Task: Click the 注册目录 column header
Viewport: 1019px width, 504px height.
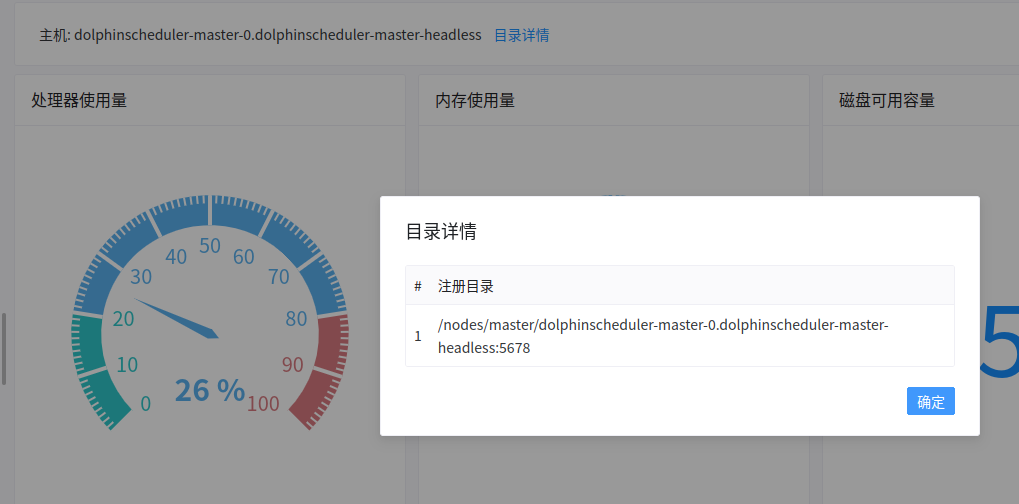Action: pos(465,286)
